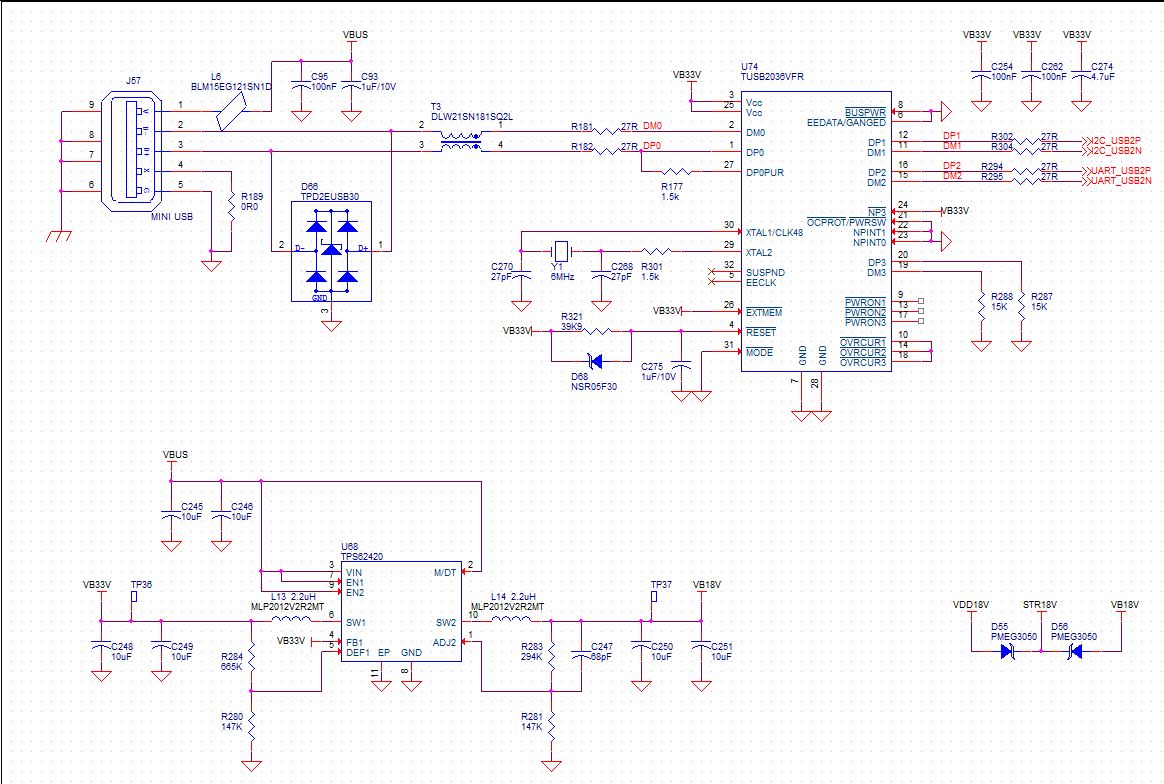Select the capacitor C274 symbol
This screenshot has width=1164, height=784.
click(x=1081, y=76)
